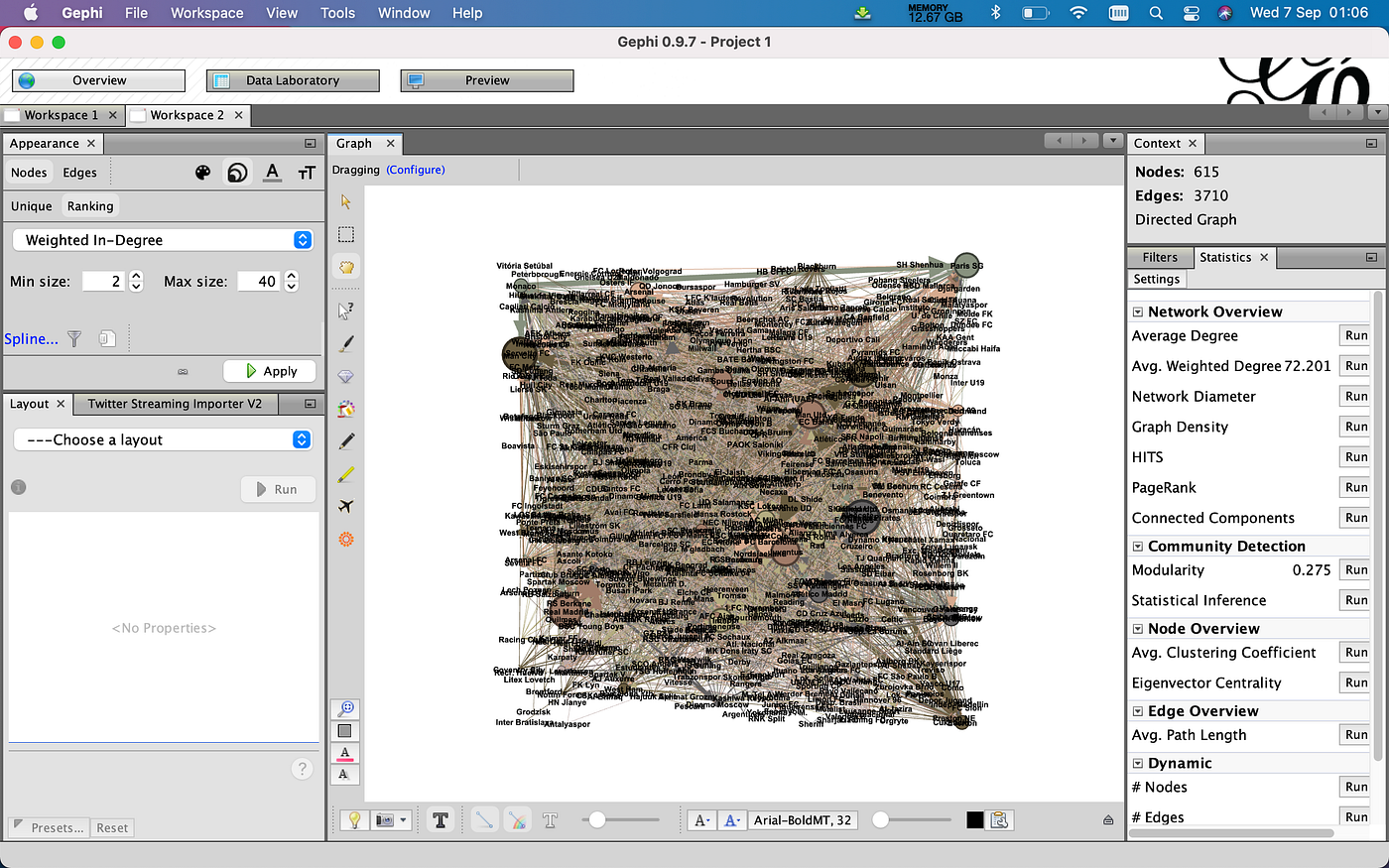Choose the rectangle selection tool

345,234
